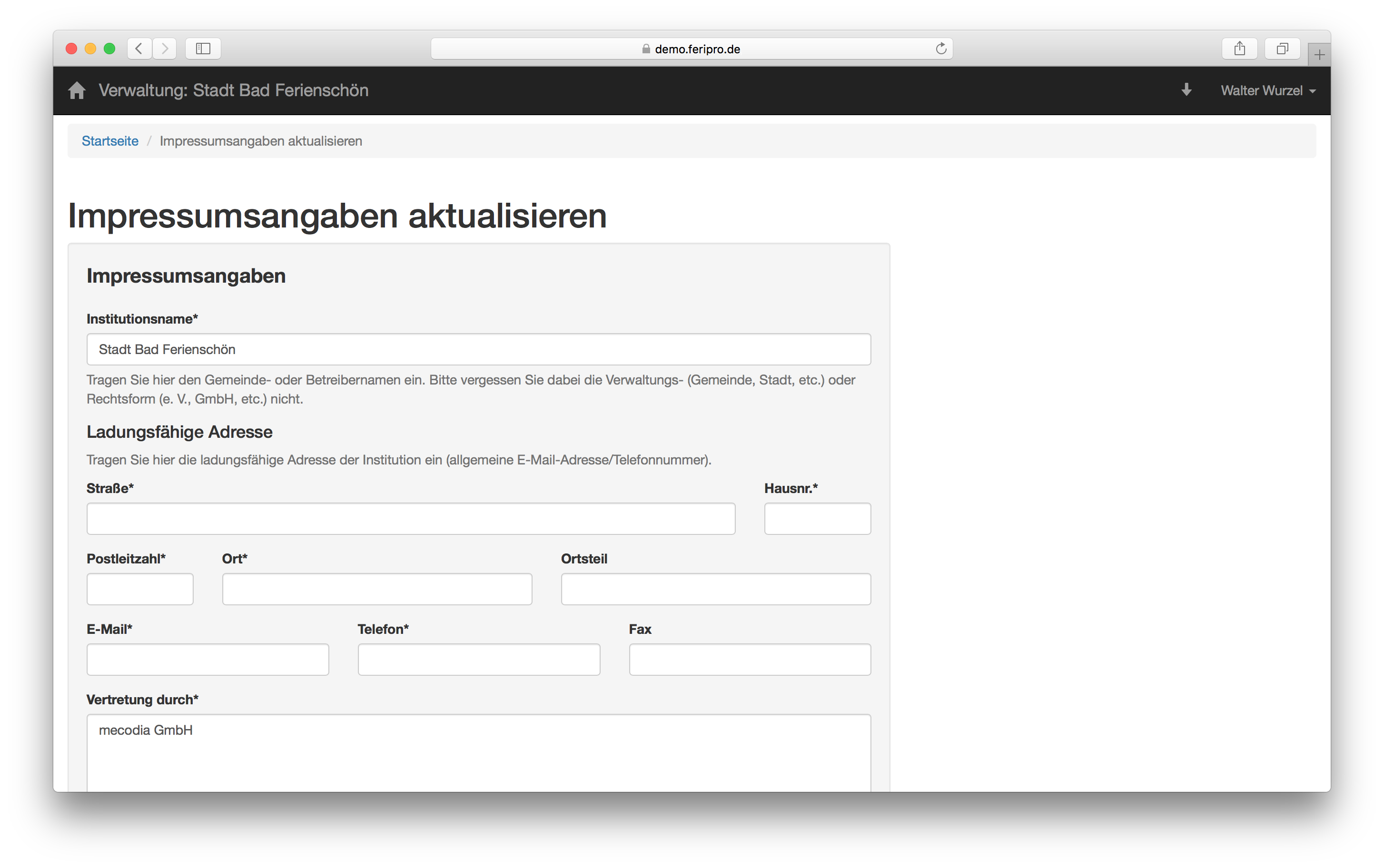Click the download arrow icon in navbar
1384x868 pixels.
pyautogui.click(x=1186, y=90)
